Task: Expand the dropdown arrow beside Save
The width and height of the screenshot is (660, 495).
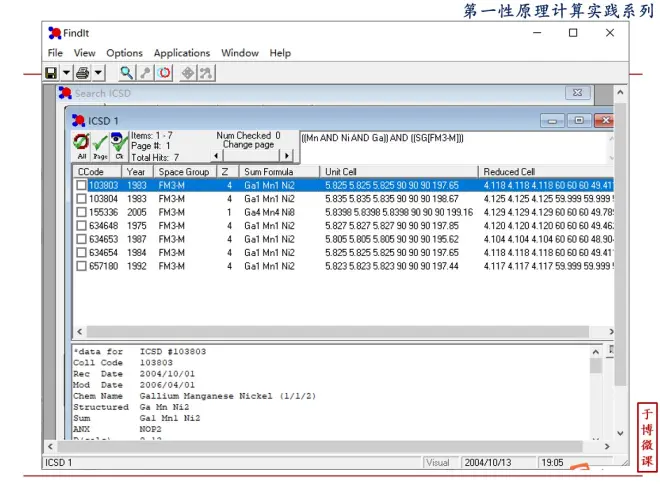Action: tap(66, 73)
